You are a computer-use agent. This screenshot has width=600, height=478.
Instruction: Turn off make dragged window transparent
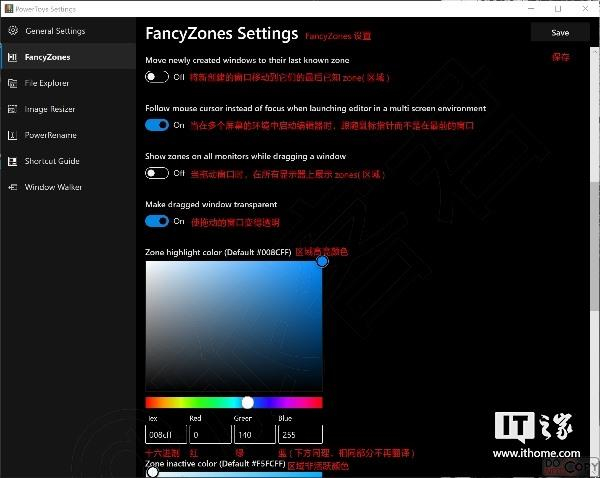tap(157, 221)
